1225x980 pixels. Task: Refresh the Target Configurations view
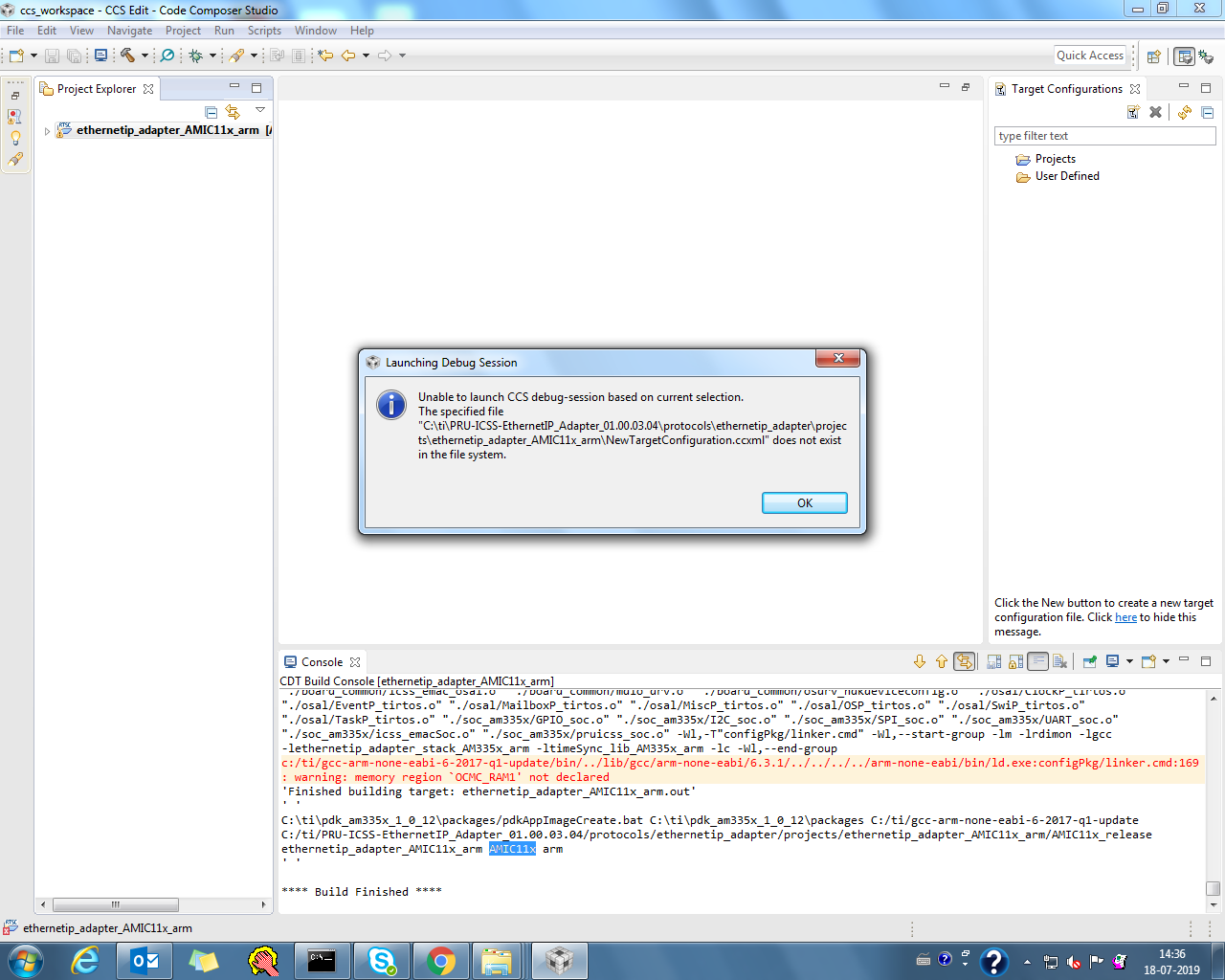1185,112
